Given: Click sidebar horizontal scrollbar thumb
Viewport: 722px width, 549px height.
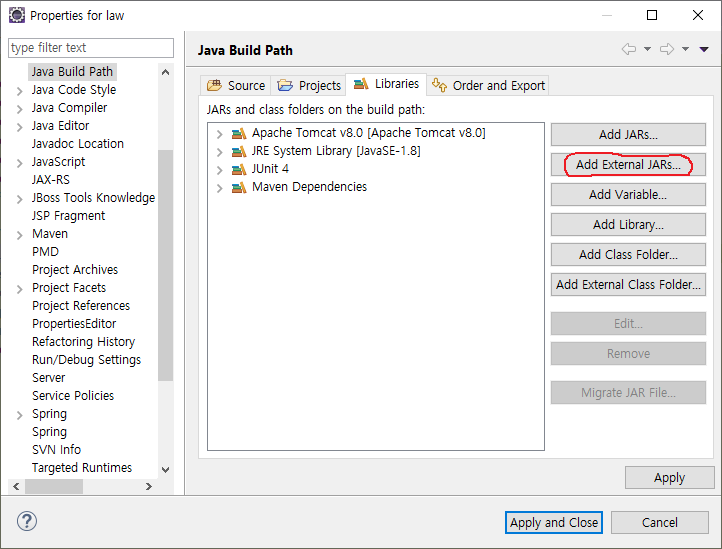Looking at the screenshot, I should coord(54,486).
